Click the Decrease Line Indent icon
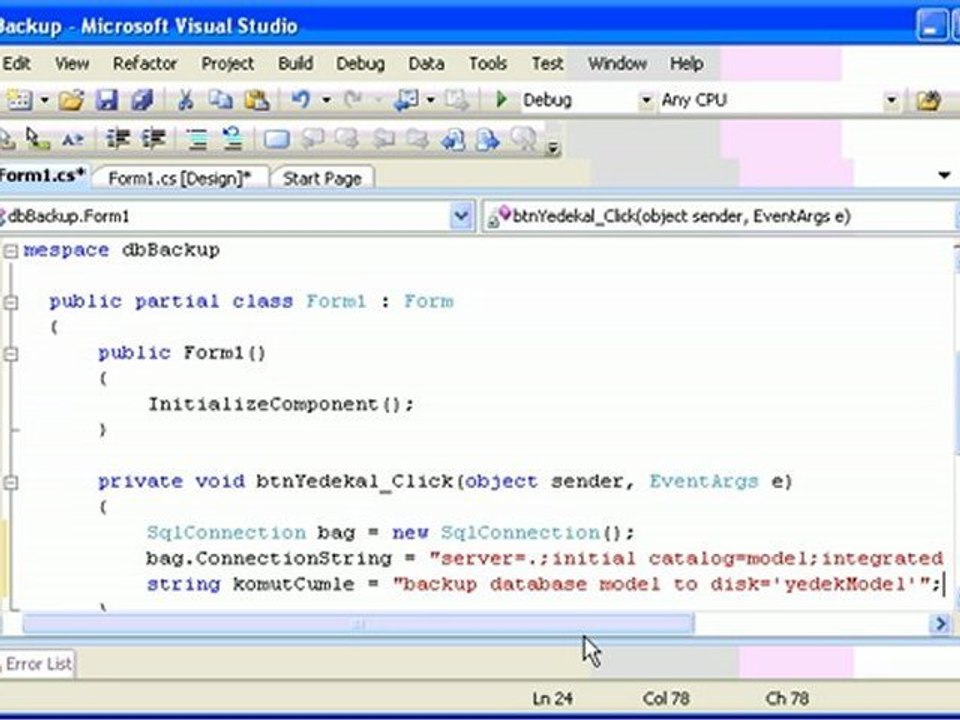Screen dimensions: 960x720 118,140
